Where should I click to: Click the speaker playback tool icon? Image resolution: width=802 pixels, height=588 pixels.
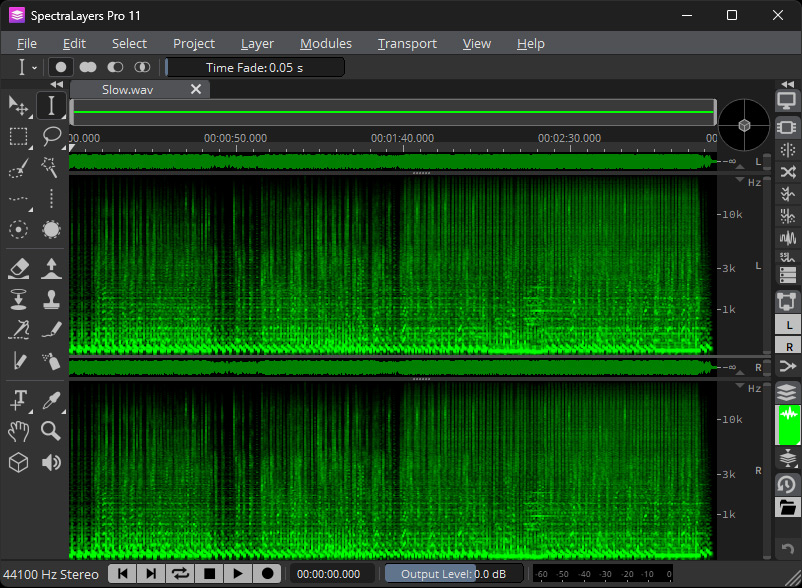point(52,462)
